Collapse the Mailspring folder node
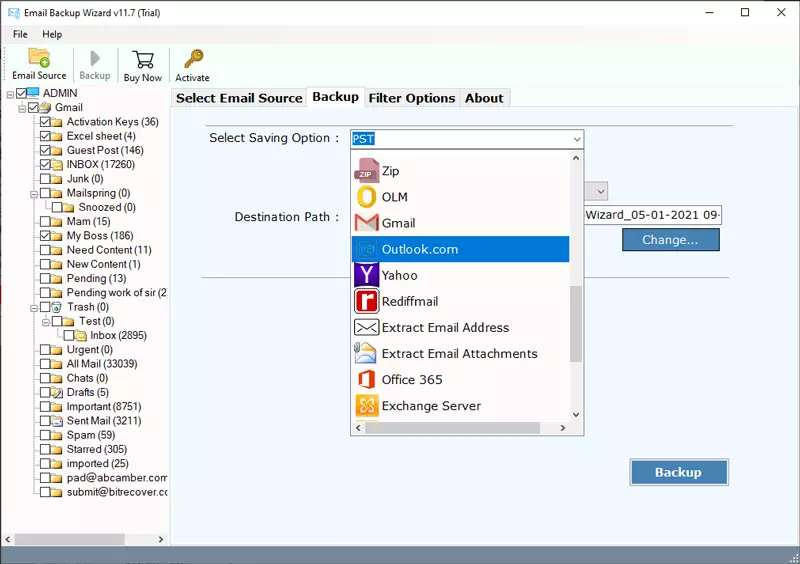The image size is (800, 564). (34, 194)
